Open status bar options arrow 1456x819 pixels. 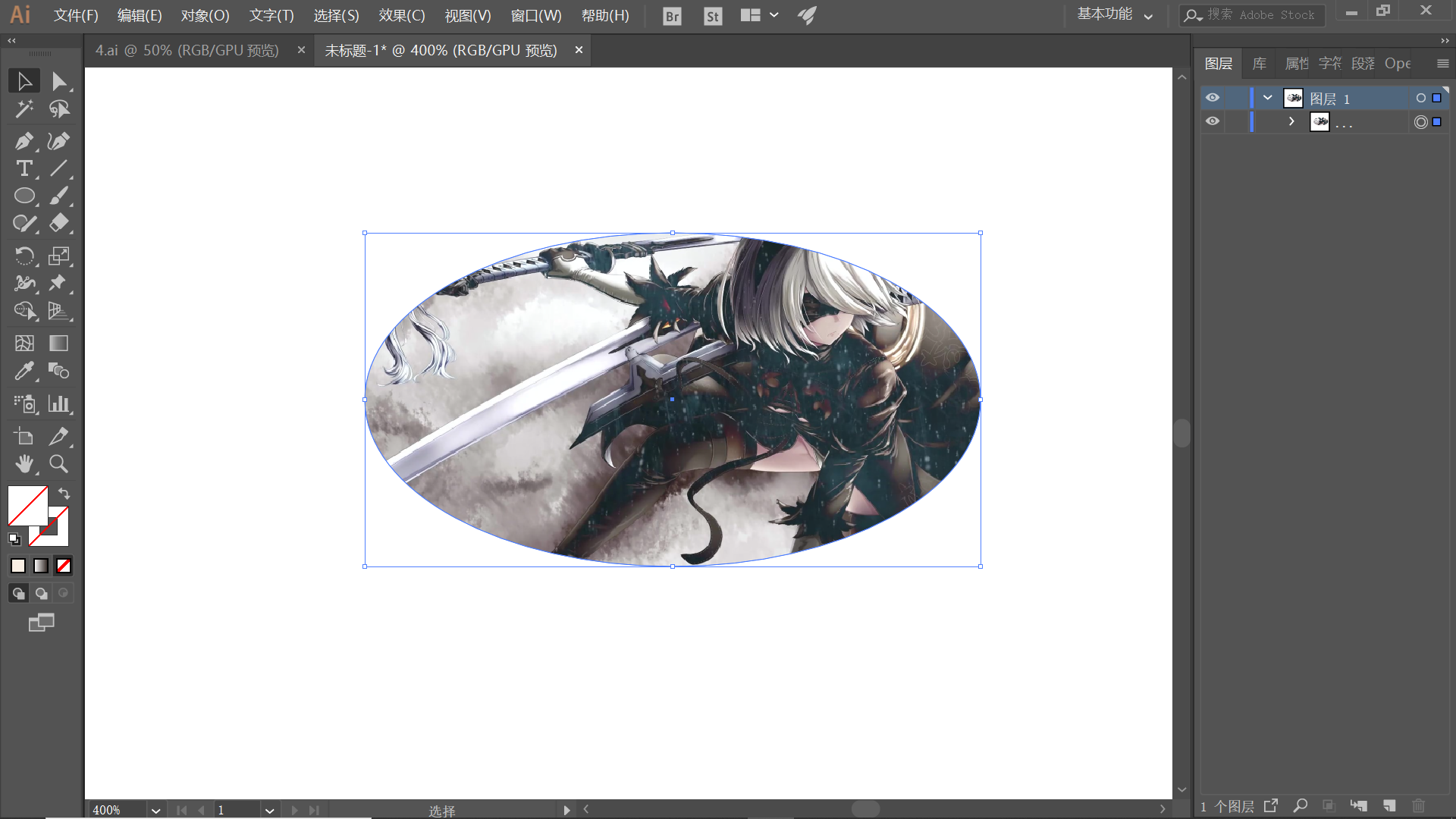click(566, 811)
